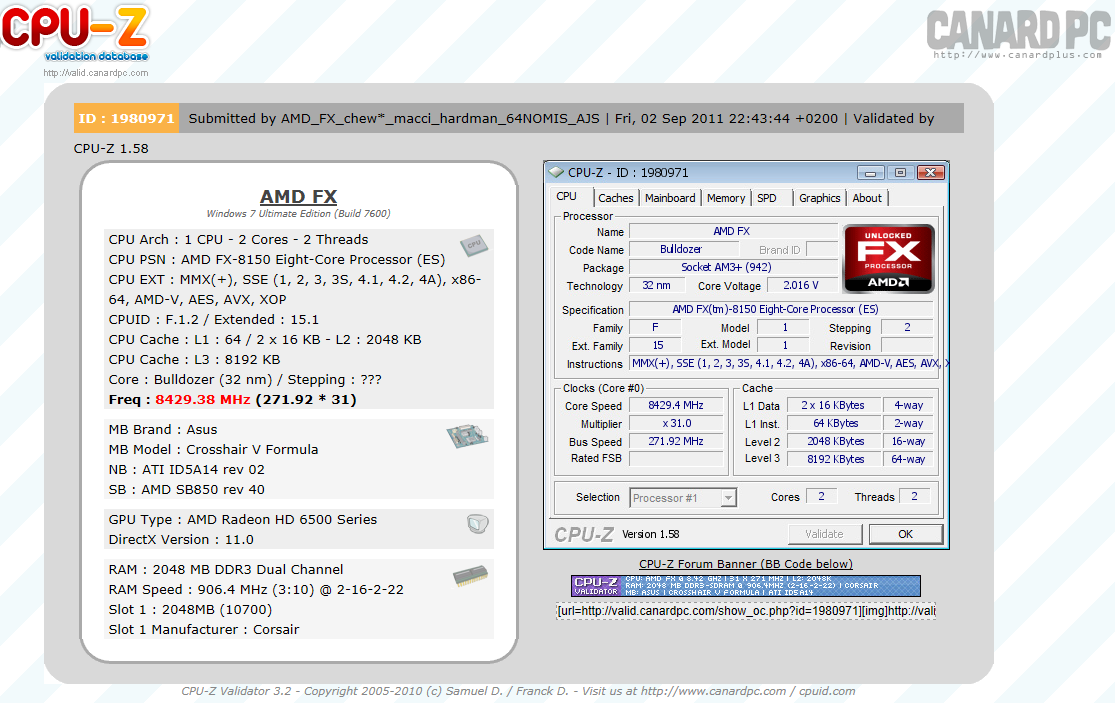Image resolution: width=1115 pixels, height=703 pixels.
Task: Click the AMD FX Unlocked processor badge
Action: tap(888, 259)
